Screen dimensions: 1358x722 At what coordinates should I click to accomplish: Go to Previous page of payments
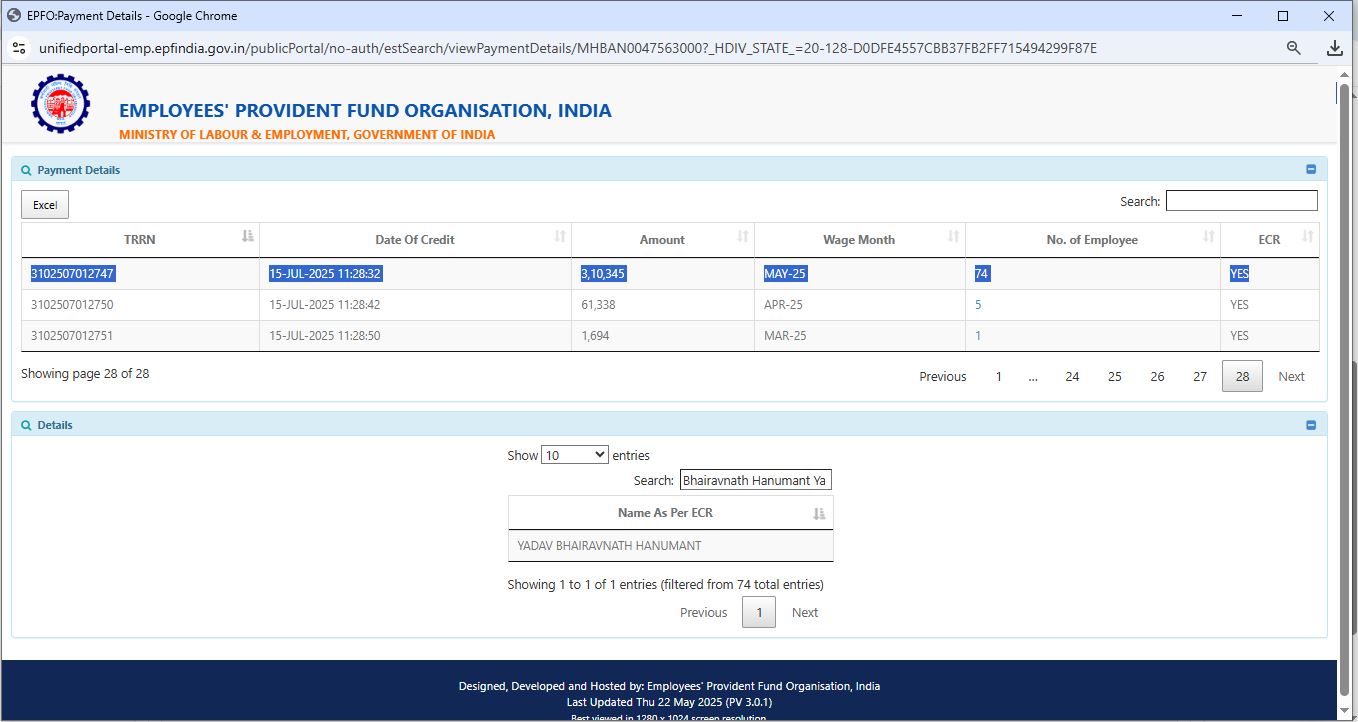coord(943,377)
